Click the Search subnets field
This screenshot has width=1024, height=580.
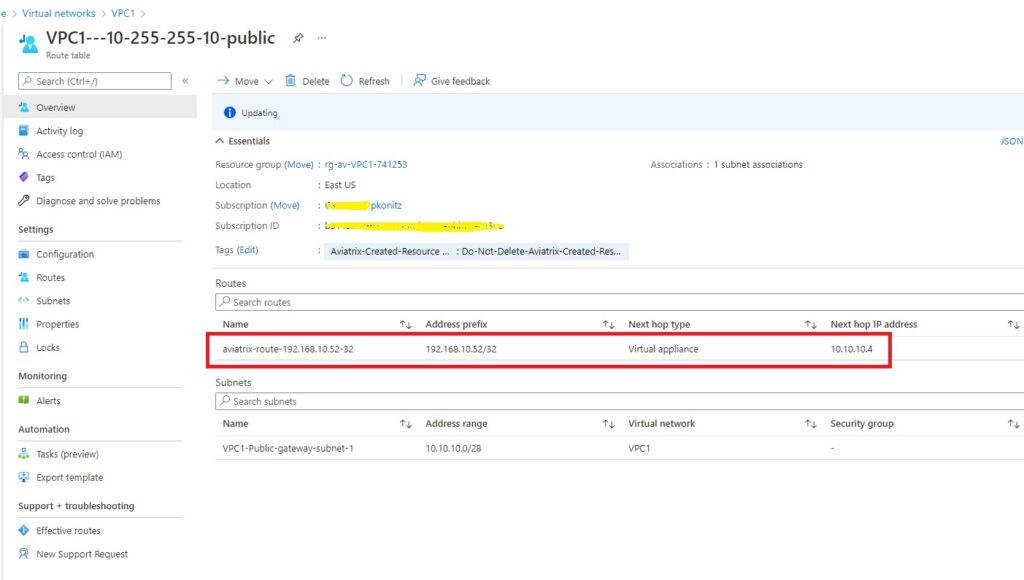pyautogui.click(x=619, y=401)
